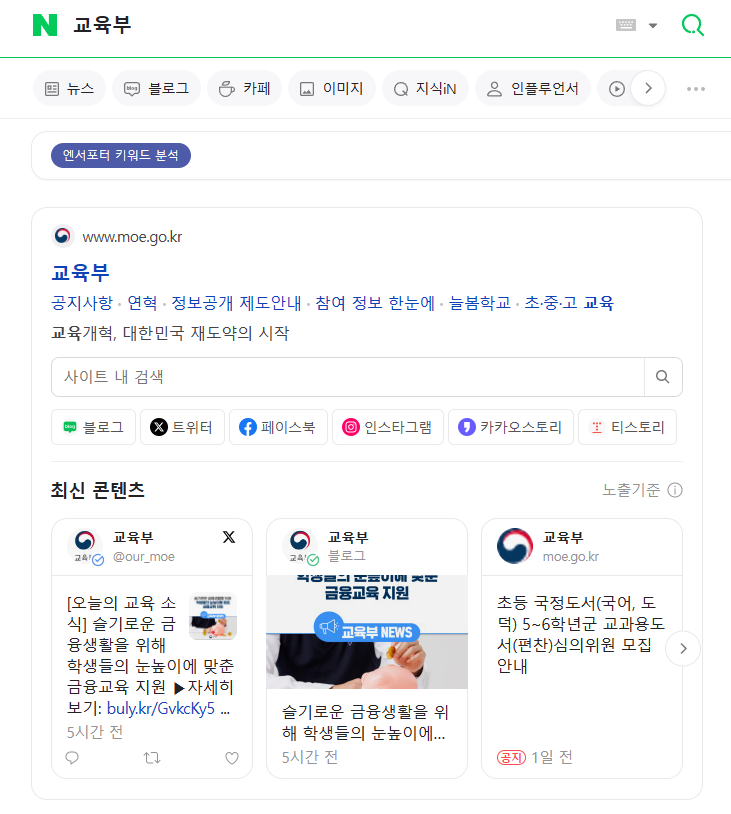Image resolution: width=731 pixels, height=814 pixels.
Task: Click 노출기준 text link
Action: (x=631, y=490)
